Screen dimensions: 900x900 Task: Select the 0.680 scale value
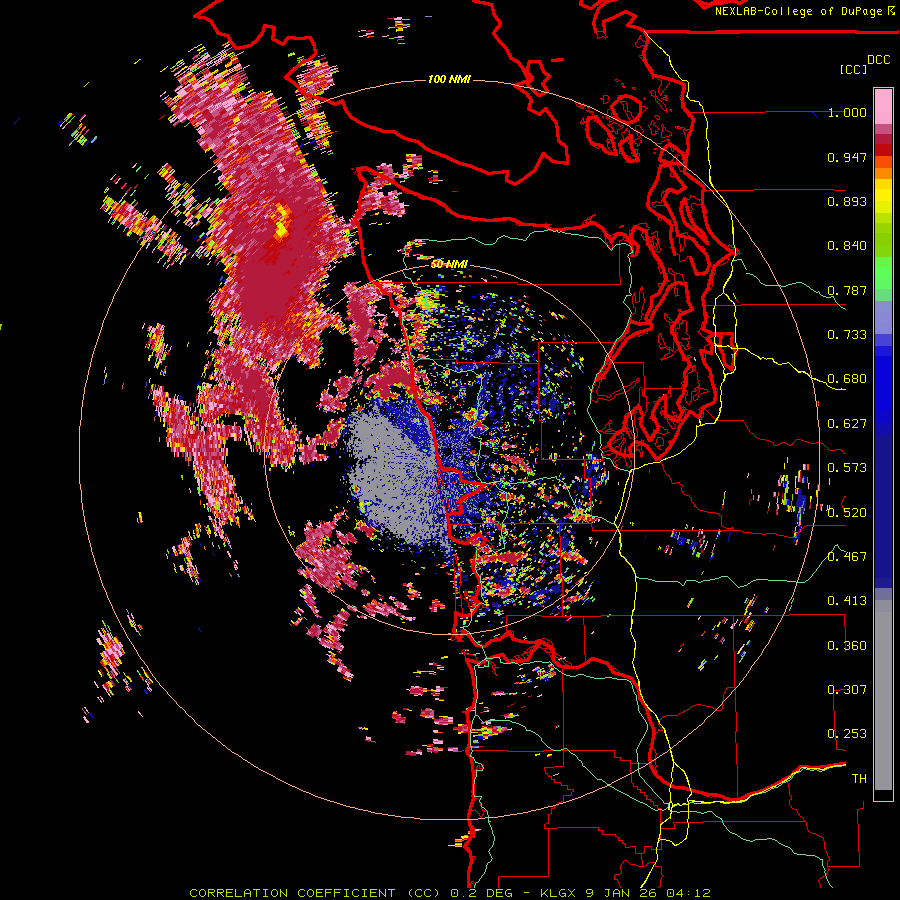click(x=847, y=379)
